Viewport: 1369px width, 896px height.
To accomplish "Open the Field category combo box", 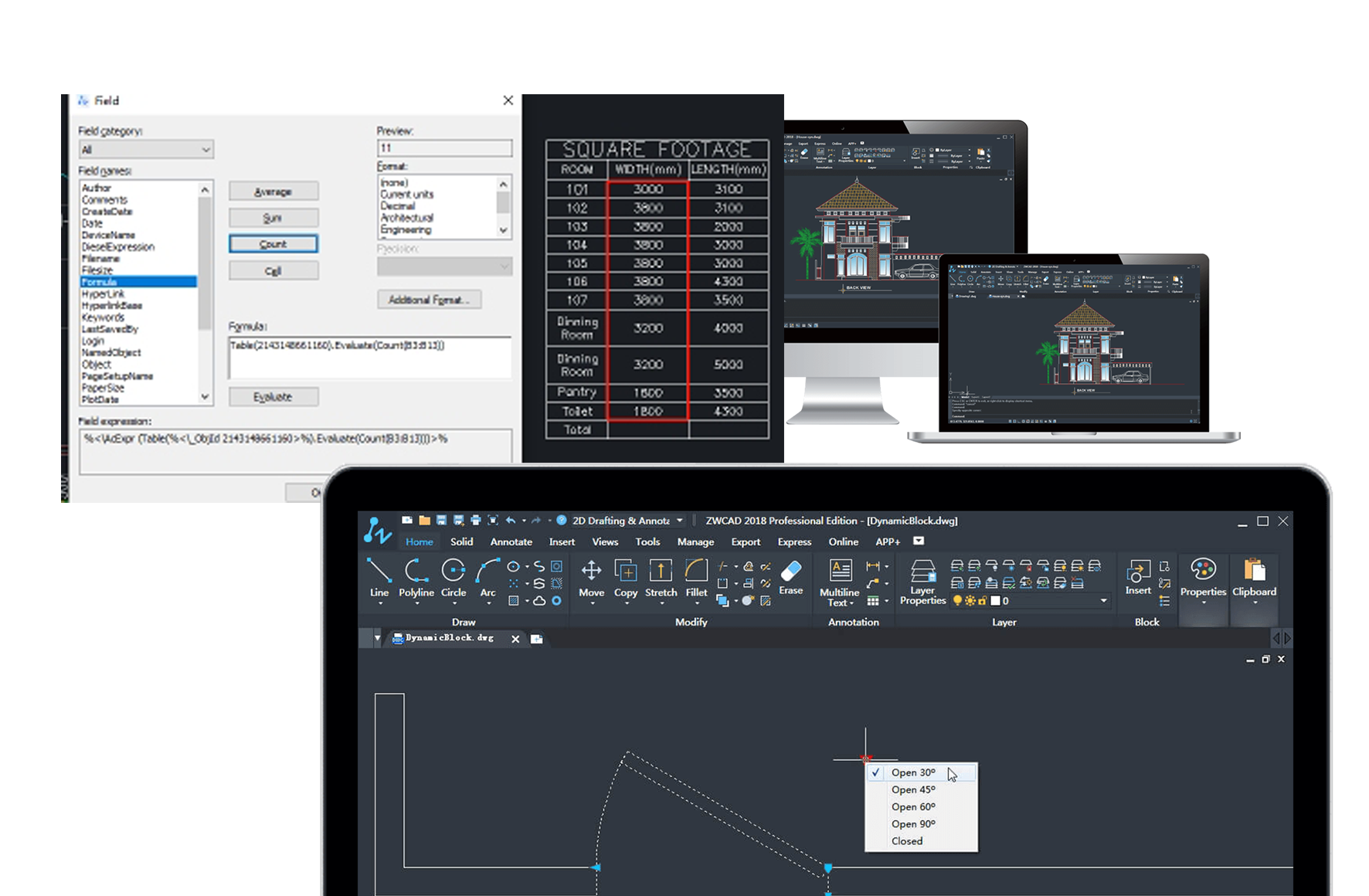I will (x=146, y=150).
